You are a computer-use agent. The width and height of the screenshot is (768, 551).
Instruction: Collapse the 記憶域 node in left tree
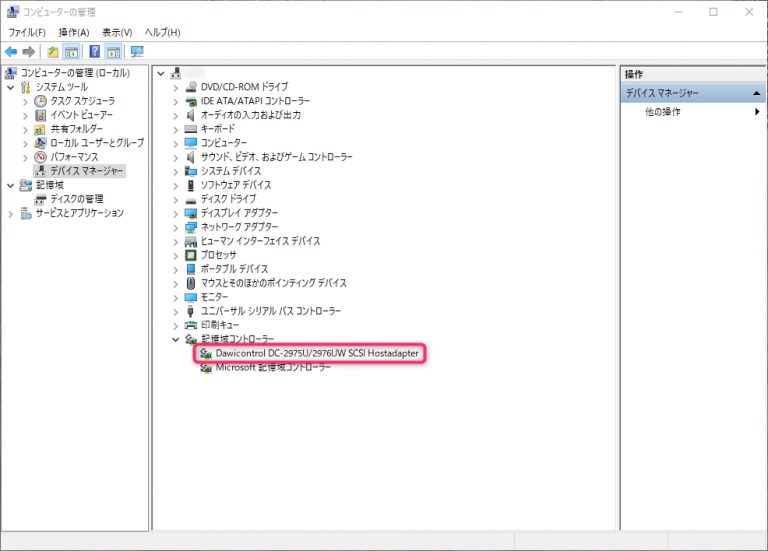tap(11, 186)
